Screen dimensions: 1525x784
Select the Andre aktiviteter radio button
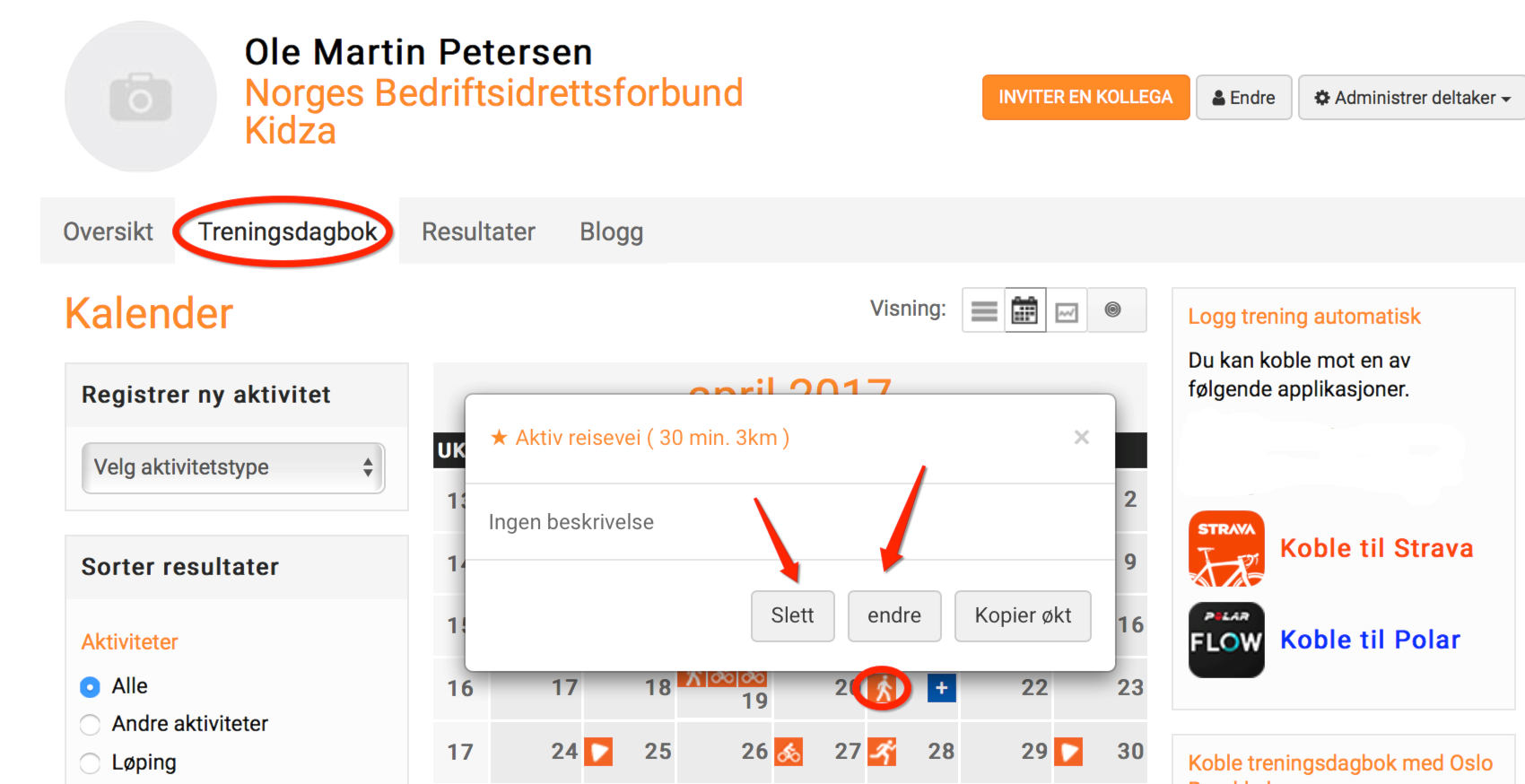pos(90,725)
